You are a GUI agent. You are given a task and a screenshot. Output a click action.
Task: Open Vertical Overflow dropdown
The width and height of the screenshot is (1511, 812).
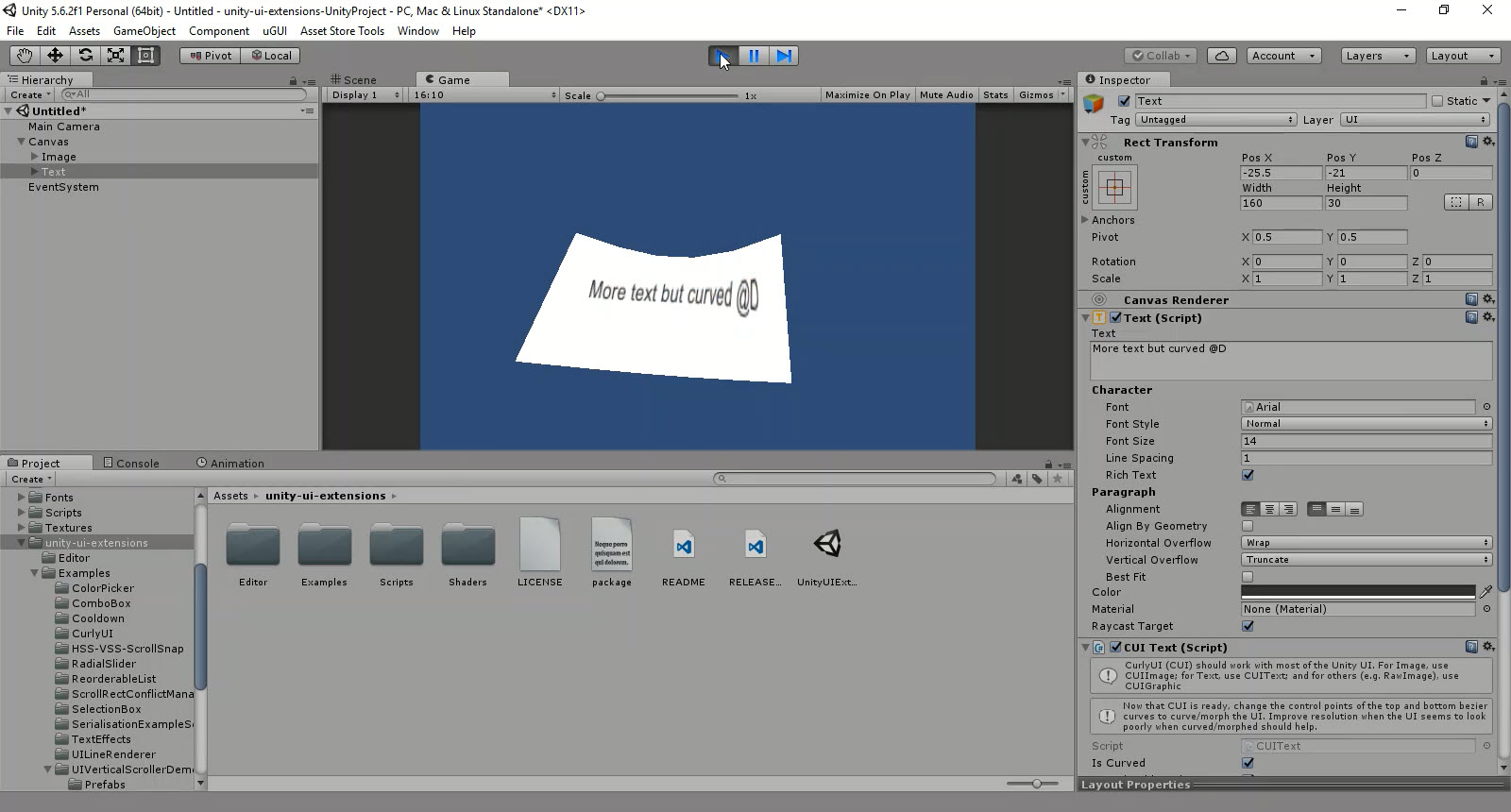coord(1367,560)
